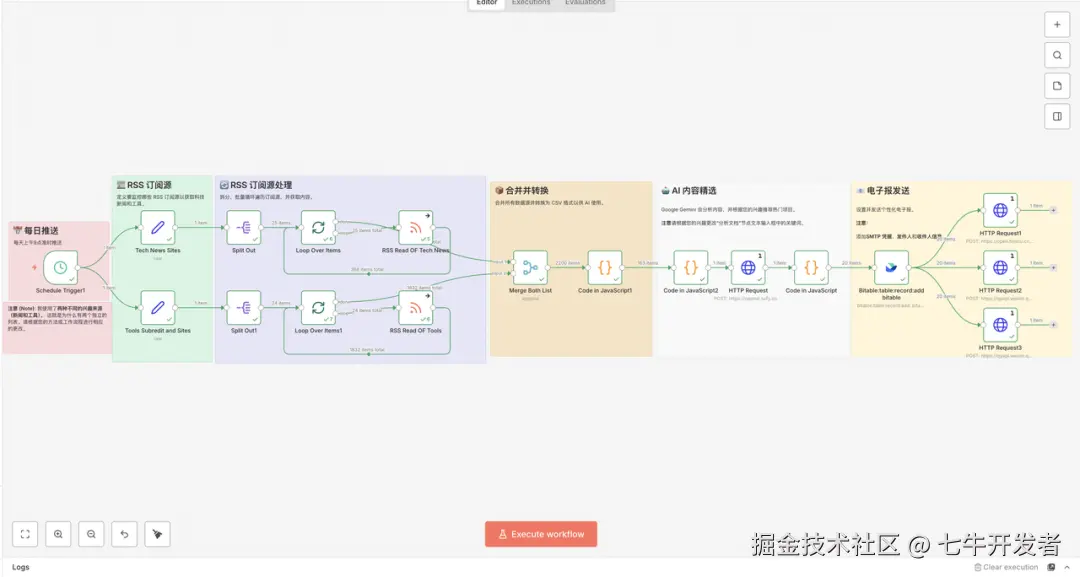Click plus connector after HTTP Request1
Screen dimensions: 1080x577
pos(1053,210)
